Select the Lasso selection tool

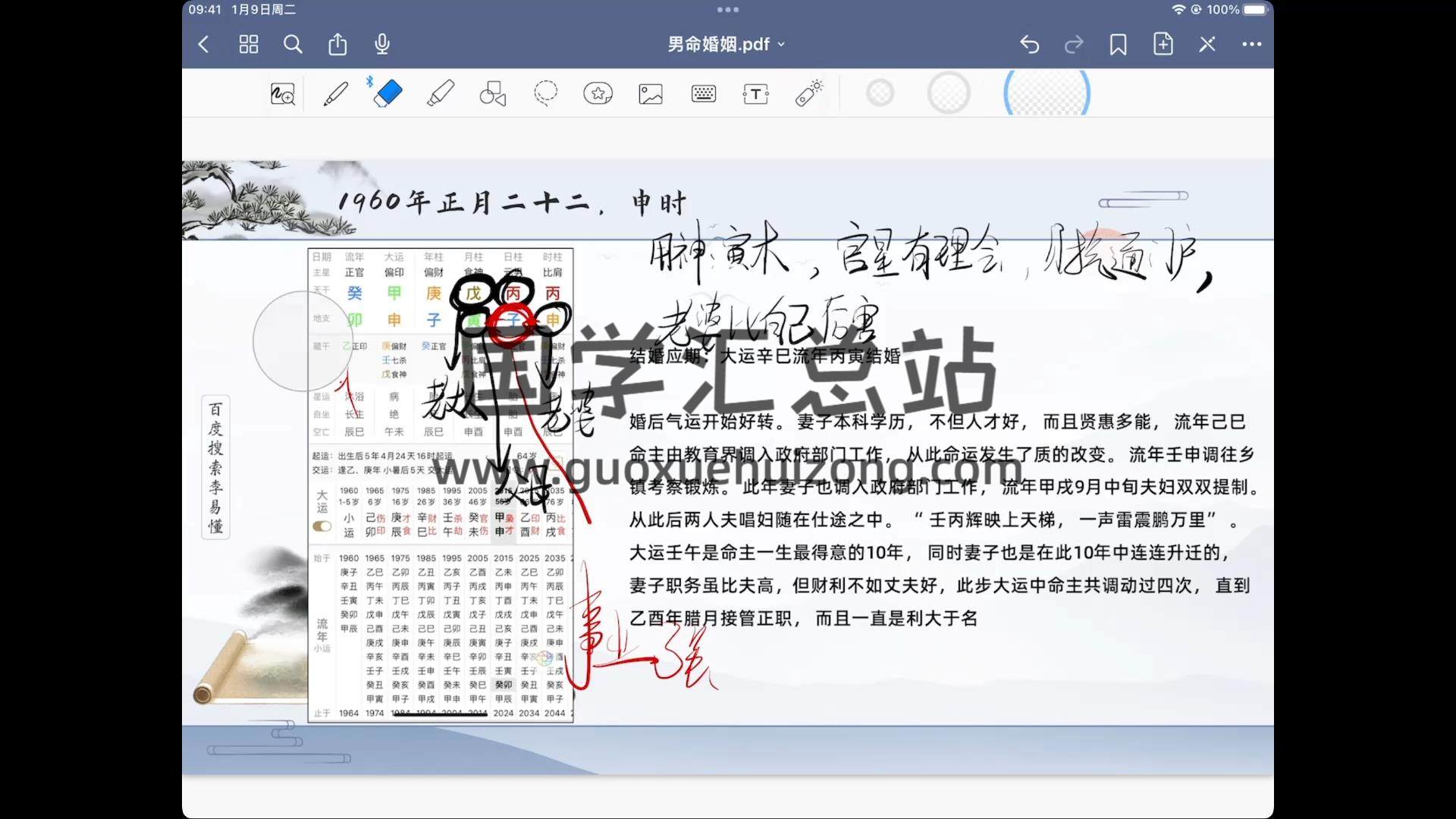pyautogui.click(x=545, y=94)
